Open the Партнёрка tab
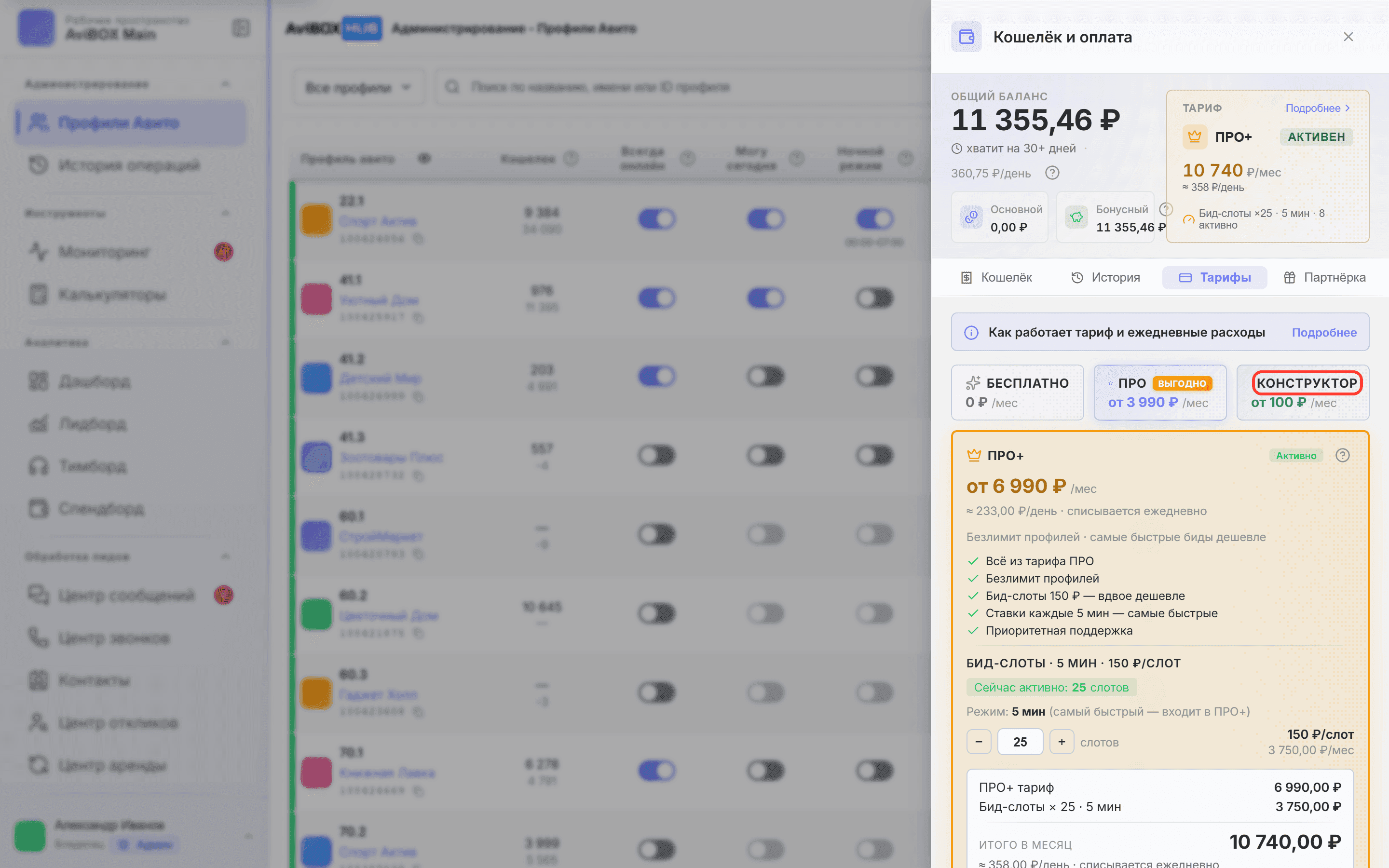 click(1324, 277)
